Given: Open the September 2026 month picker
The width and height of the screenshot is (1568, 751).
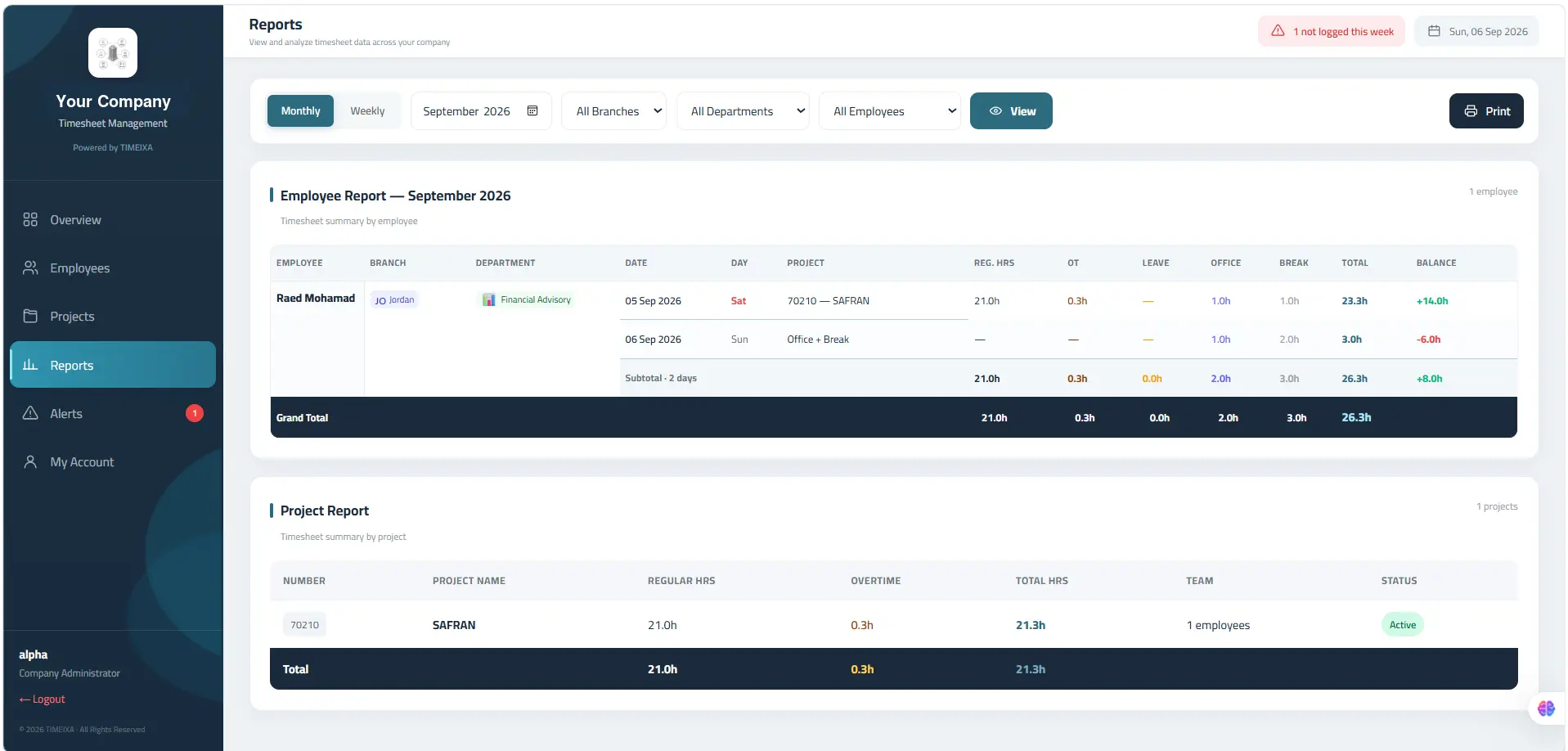Looking at the screenshot, I should (481, 111).
